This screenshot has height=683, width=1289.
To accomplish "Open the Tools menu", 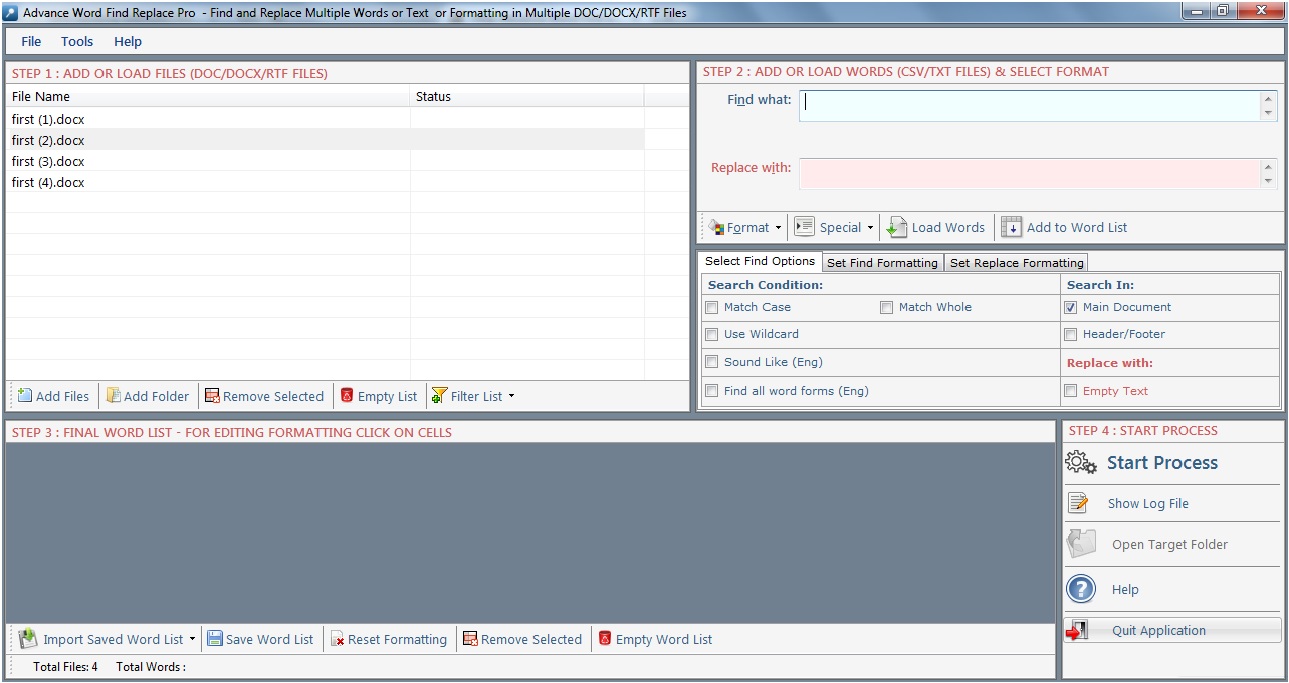I will 77,41.
